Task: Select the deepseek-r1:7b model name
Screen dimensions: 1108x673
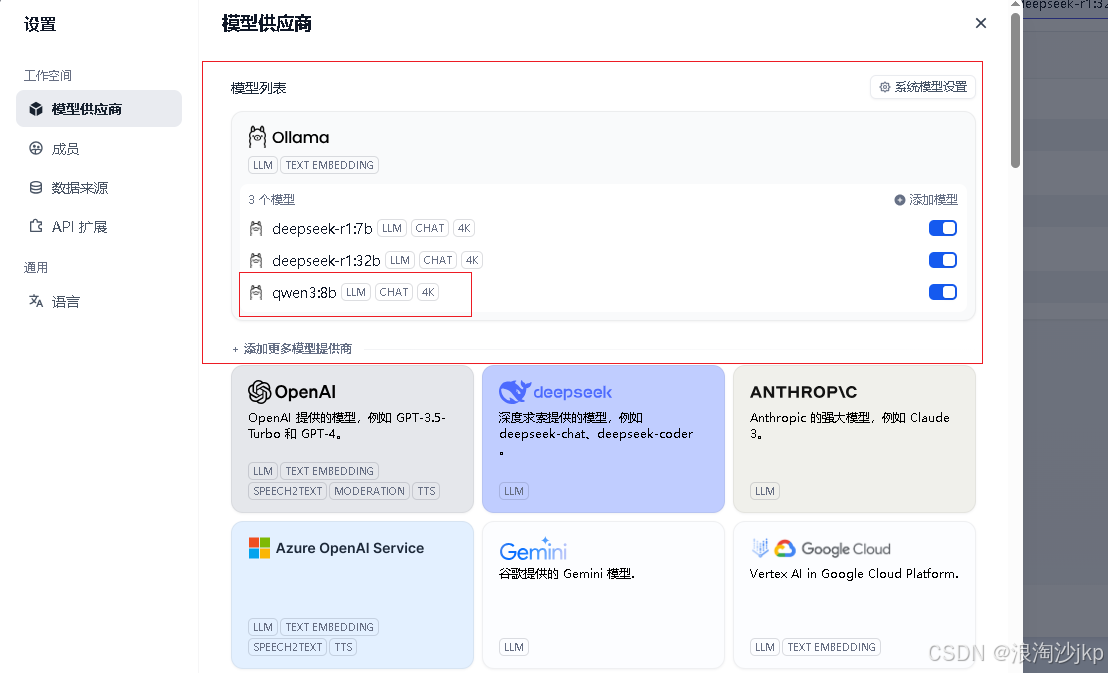Action: point(322,228)
